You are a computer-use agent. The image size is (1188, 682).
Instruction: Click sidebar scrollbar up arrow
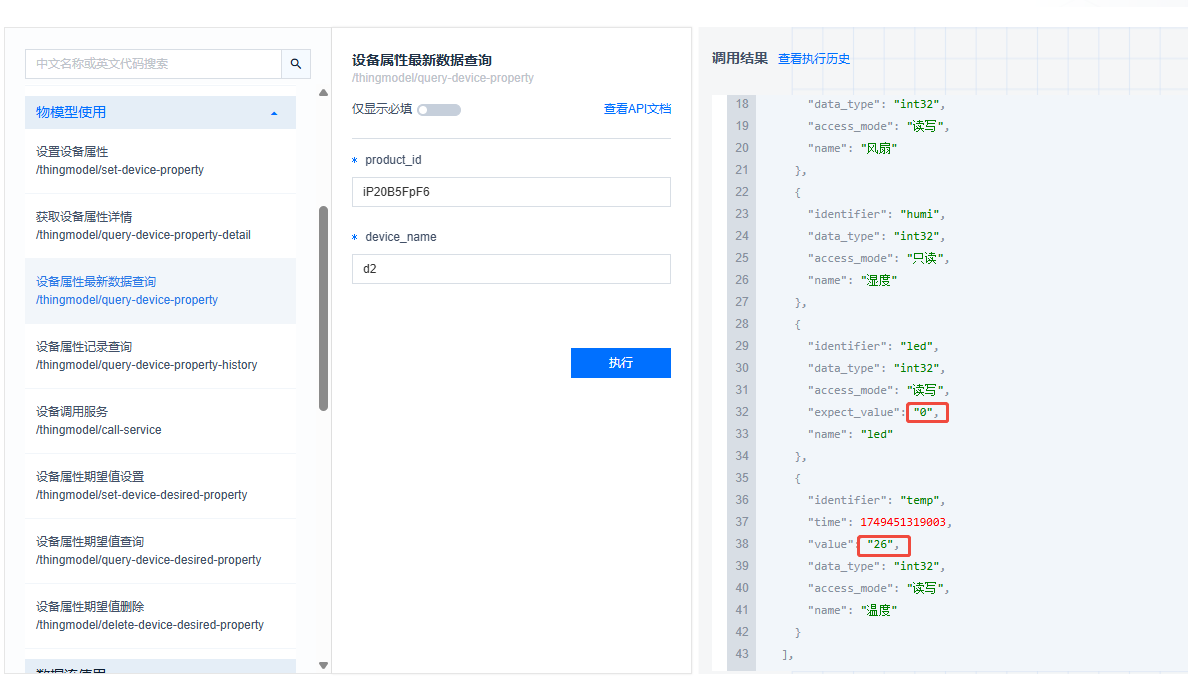[x=323, y=94]
